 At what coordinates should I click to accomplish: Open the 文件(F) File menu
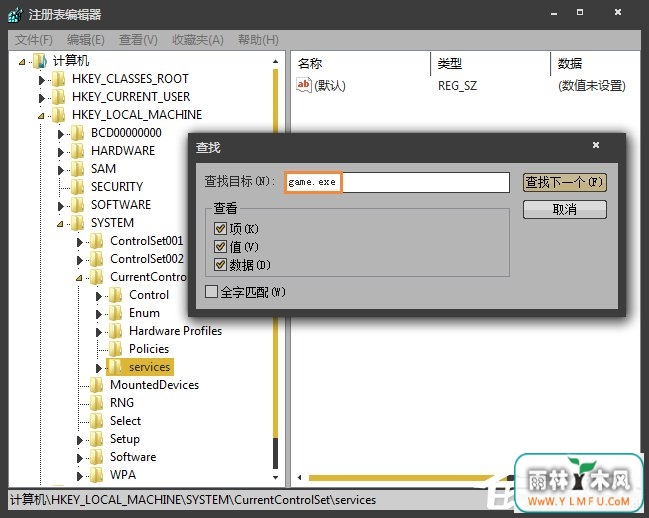tap(34, 40)
